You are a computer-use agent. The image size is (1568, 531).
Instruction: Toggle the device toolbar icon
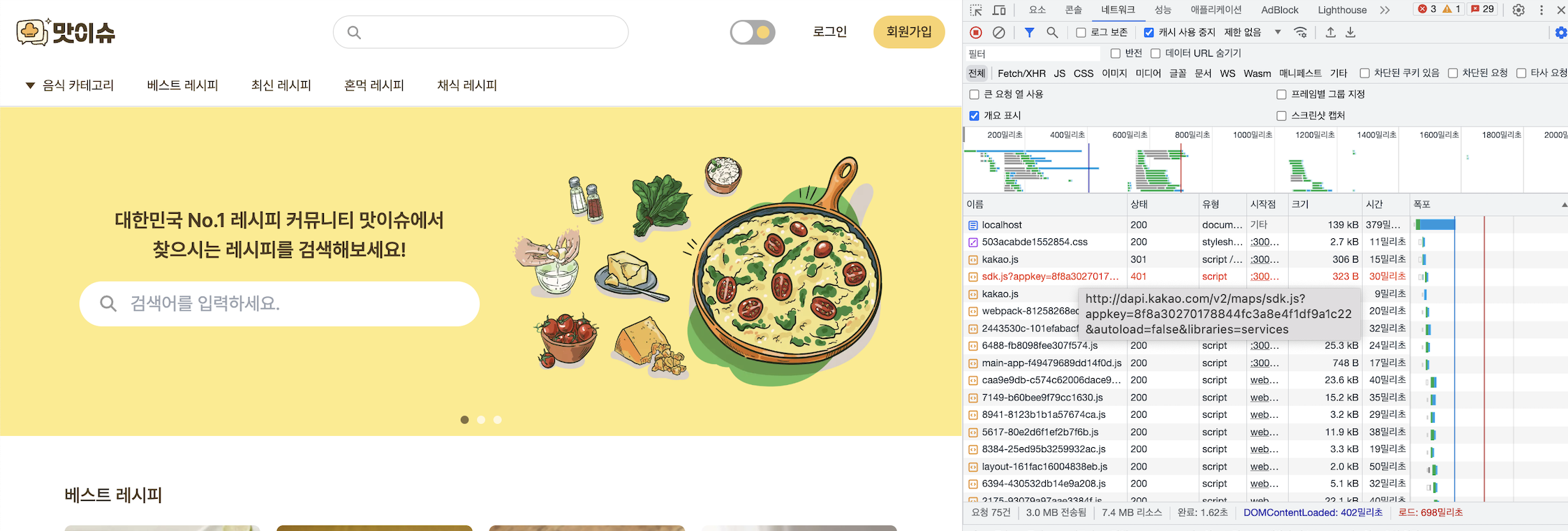point(999,10)
